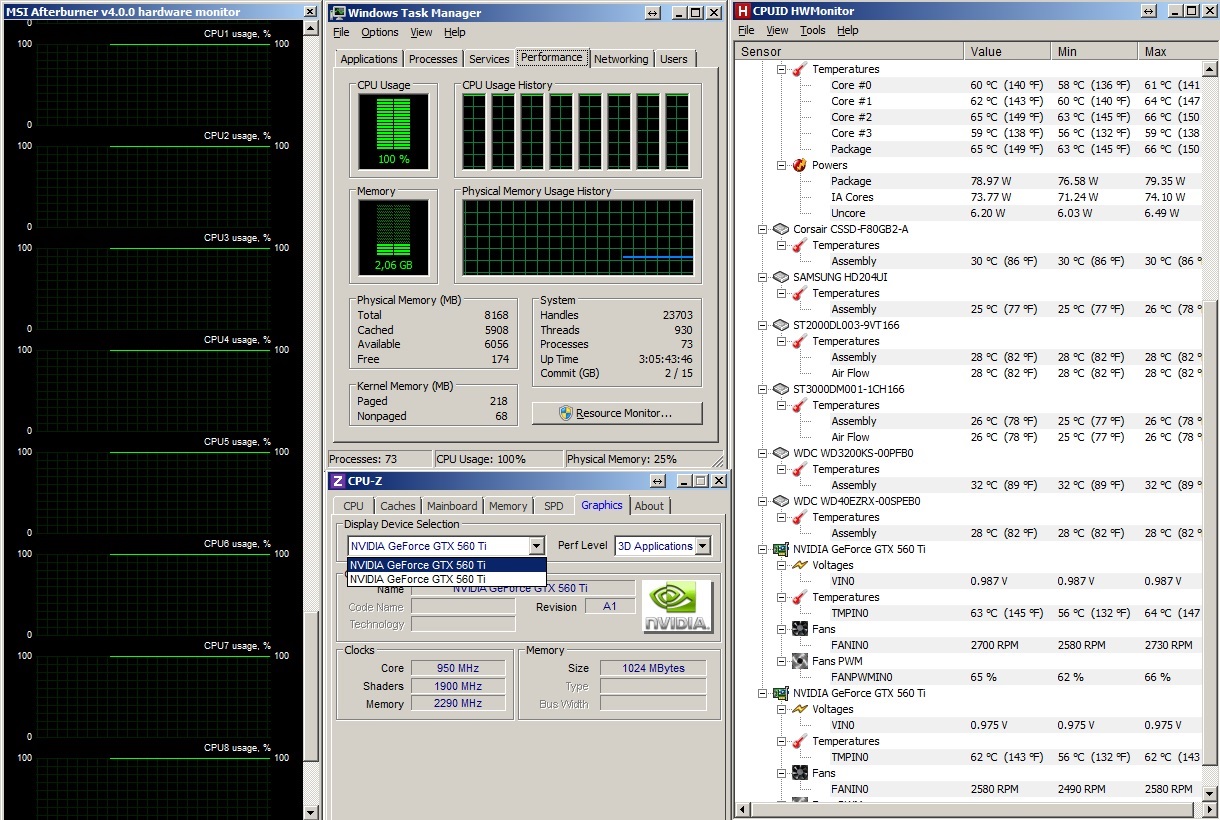Image resolution: width=1220 pixels, height=820 pixels.
Task: Open the Tools menu in HWMonitor
Action: click(x=813, y=30)
